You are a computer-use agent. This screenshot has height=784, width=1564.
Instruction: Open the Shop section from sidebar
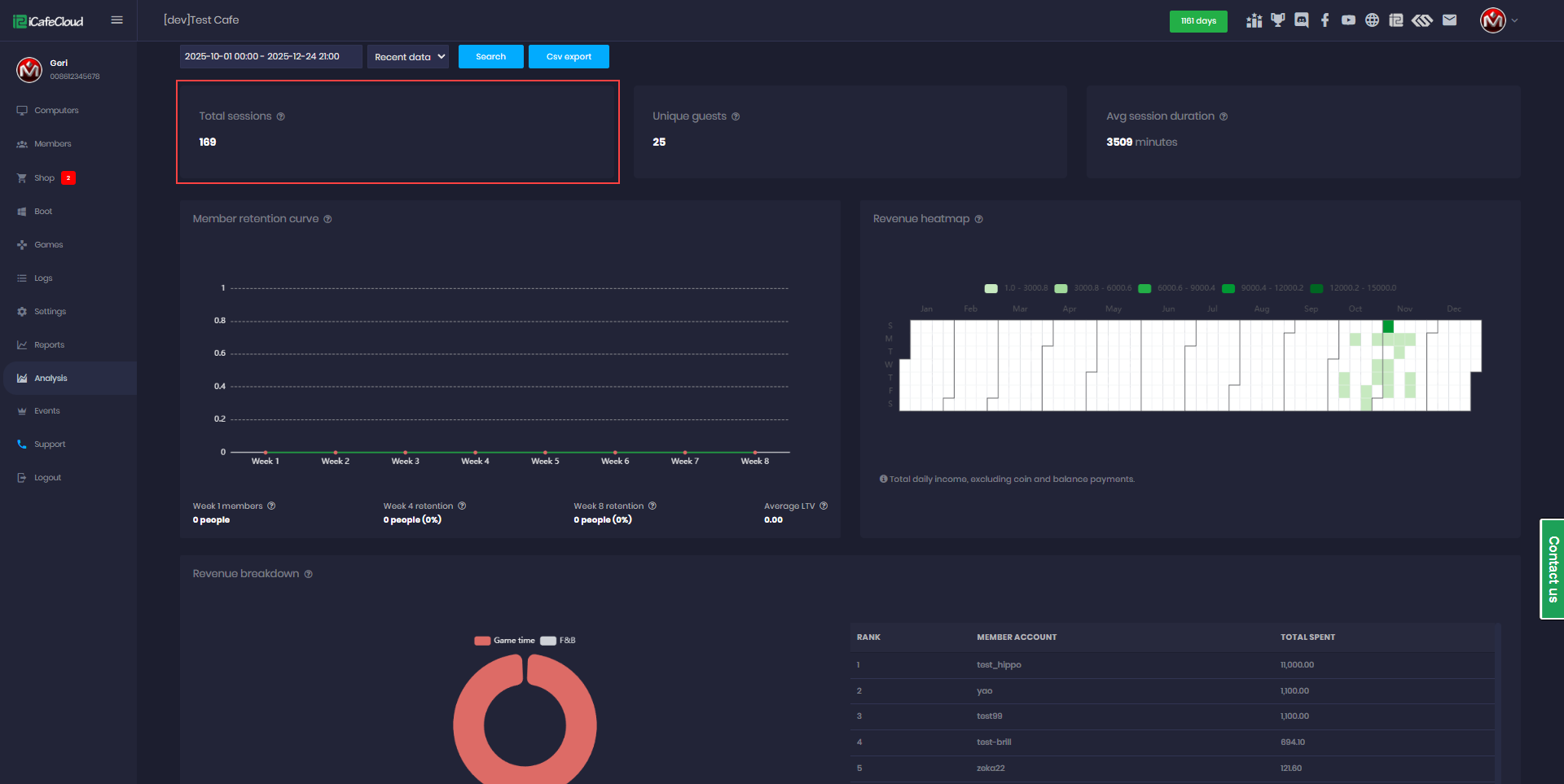coord(44,177)
